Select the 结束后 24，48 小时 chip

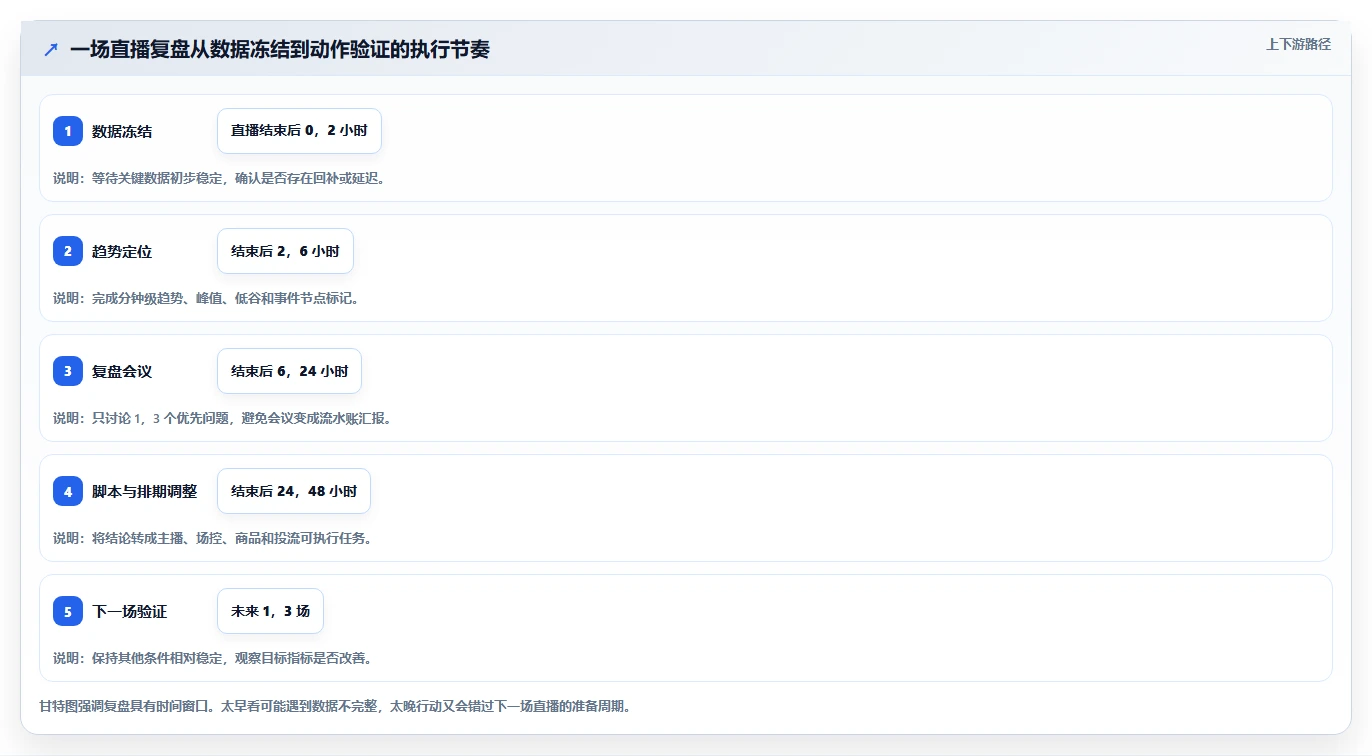click(x=294, y=491)
